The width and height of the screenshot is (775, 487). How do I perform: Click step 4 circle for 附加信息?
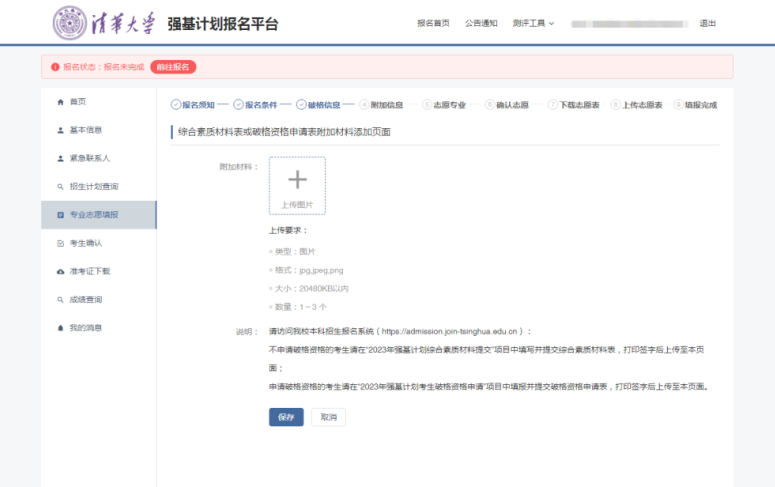click(364, 104)
